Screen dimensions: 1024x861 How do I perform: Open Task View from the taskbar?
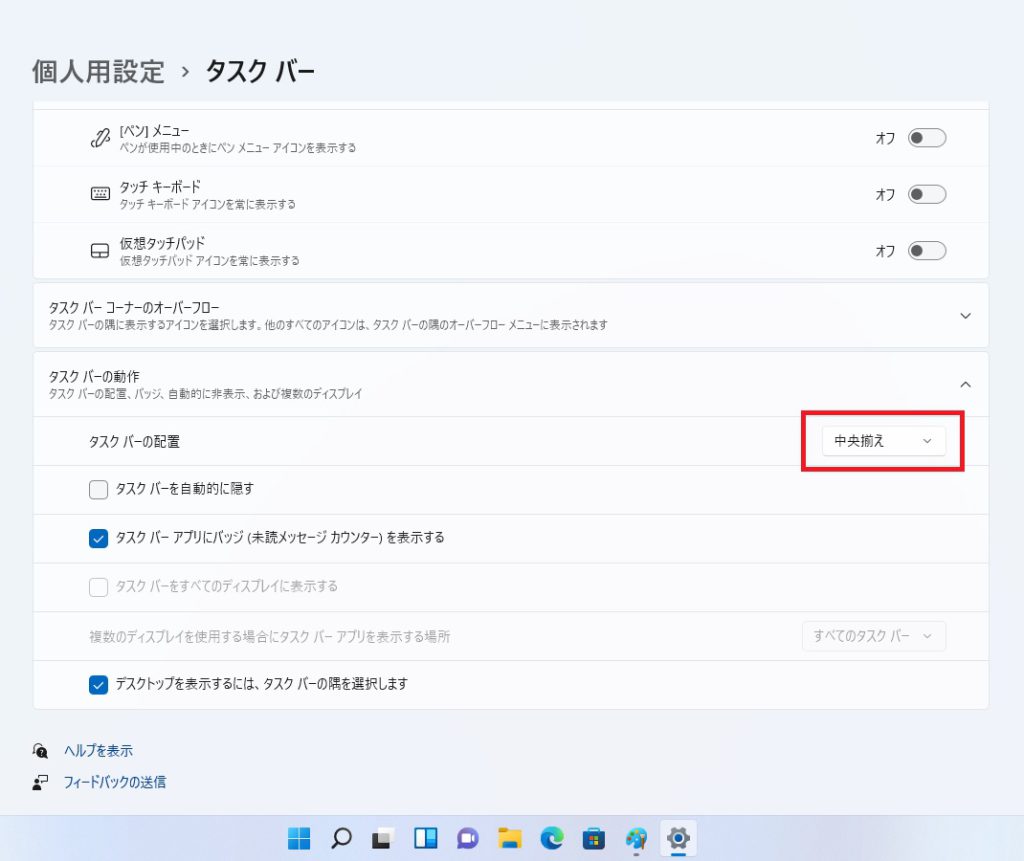coord(383,838)
